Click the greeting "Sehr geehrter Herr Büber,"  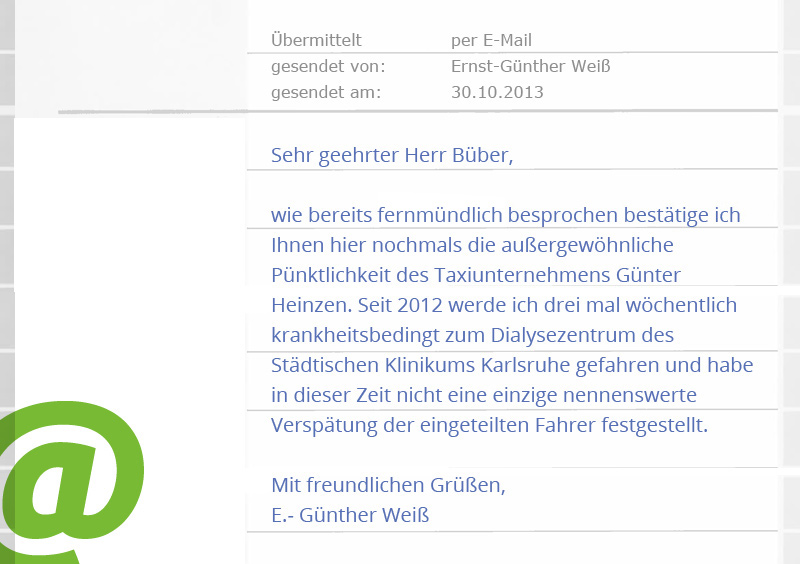coord(391,155)
